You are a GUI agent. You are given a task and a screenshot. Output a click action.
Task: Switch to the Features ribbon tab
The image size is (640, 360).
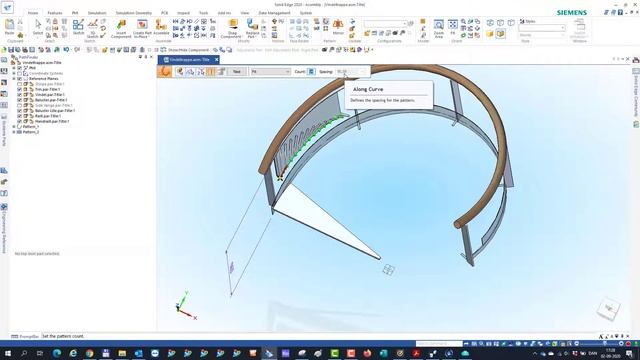(x=54, y=13)
